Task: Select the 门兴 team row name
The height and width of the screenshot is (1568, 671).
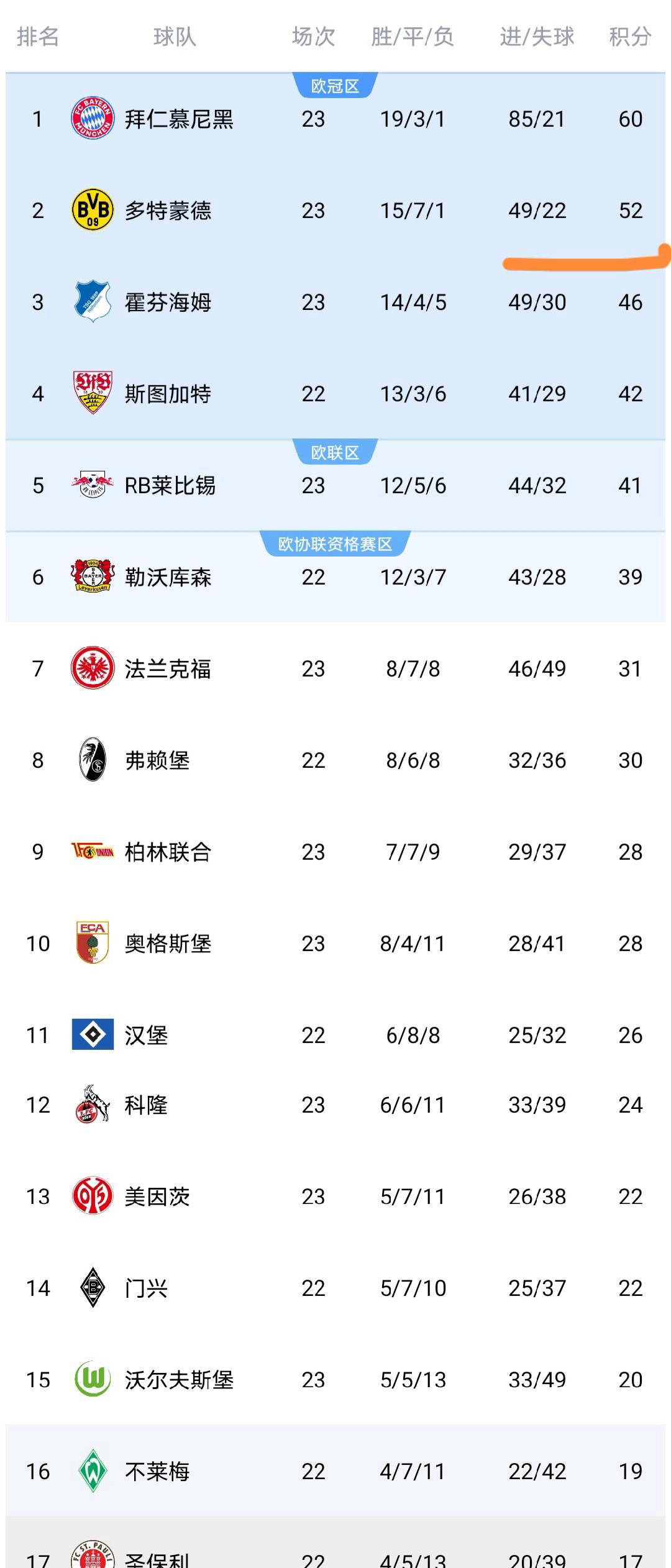Action: click(146, 1288)
